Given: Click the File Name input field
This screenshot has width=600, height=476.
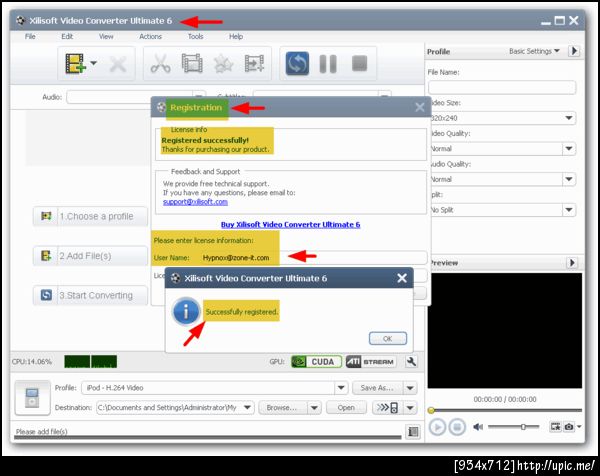Looking at the screenshot, I should (x=502, y=87).
